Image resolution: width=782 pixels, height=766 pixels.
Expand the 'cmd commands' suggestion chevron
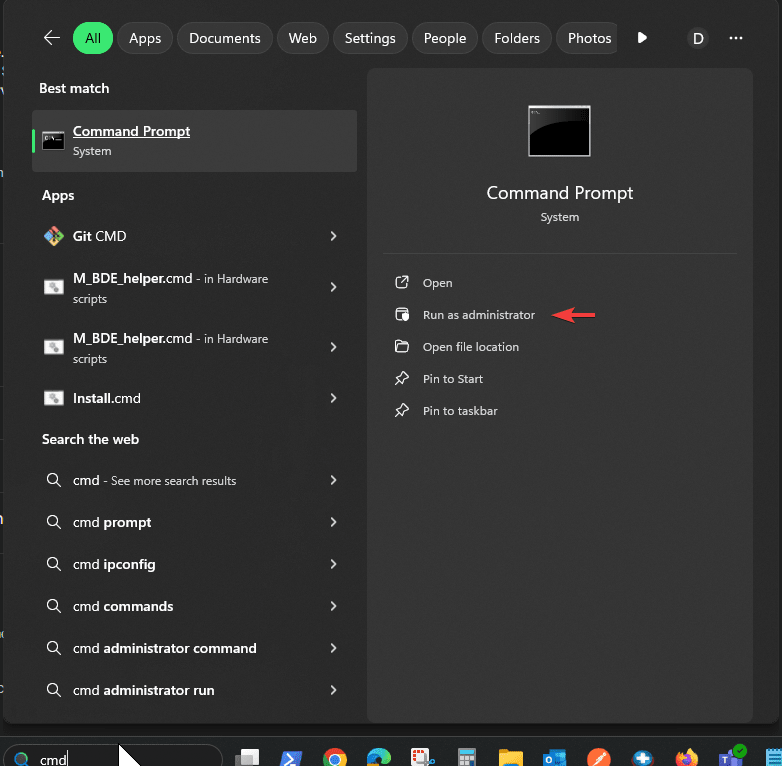click(x=334, y=606)
